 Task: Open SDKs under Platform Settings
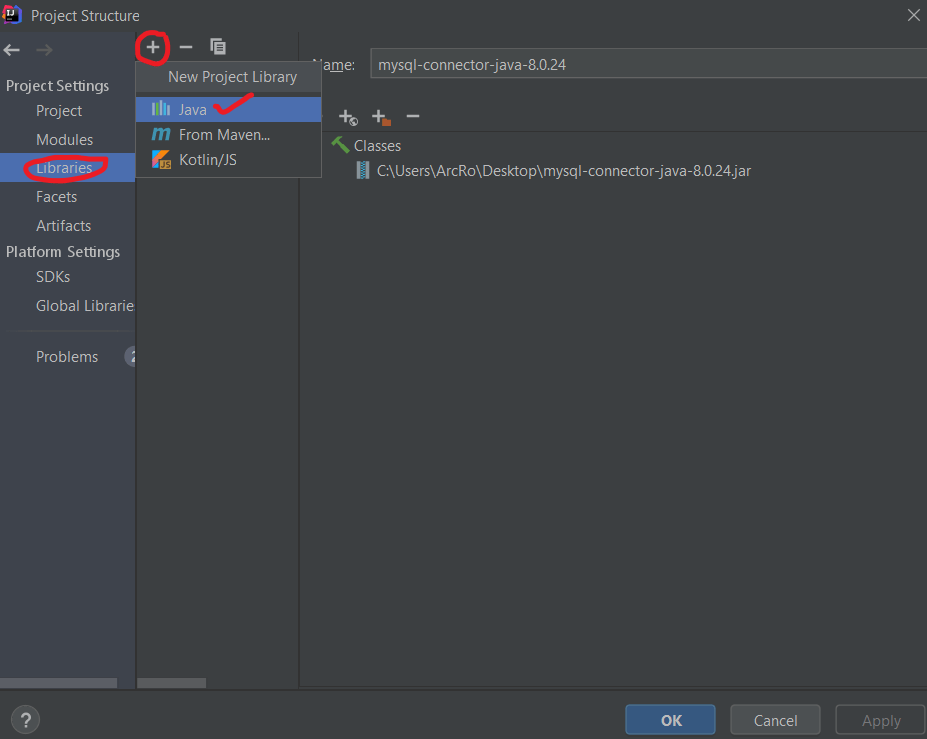coord(52,278)
